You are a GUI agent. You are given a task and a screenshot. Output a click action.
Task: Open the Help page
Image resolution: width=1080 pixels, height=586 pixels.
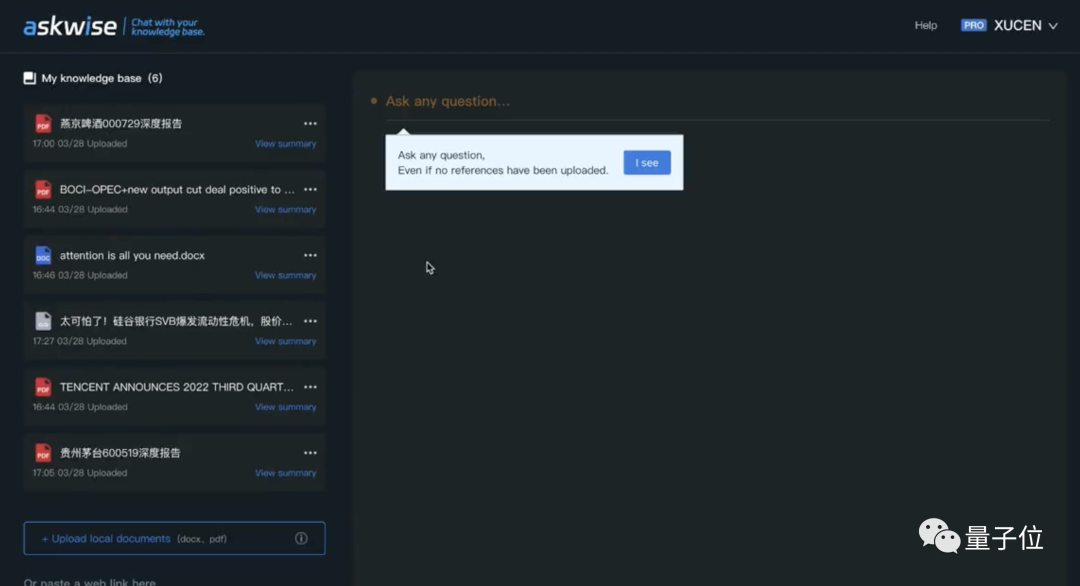(x=926, y=26)
